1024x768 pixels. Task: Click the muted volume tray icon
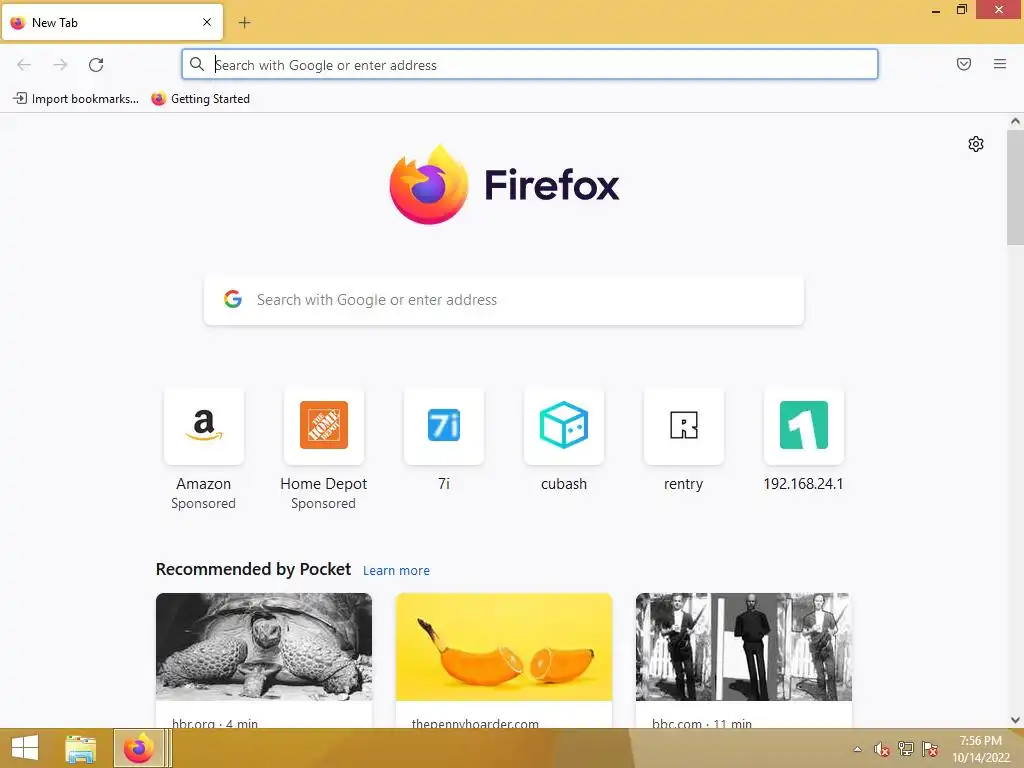(x=882, y=749)
